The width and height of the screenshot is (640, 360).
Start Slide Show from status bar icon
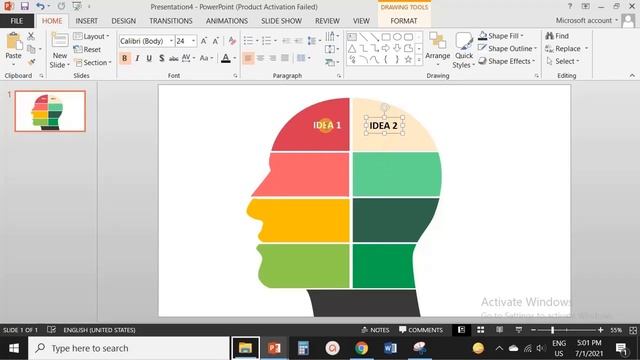518,329
